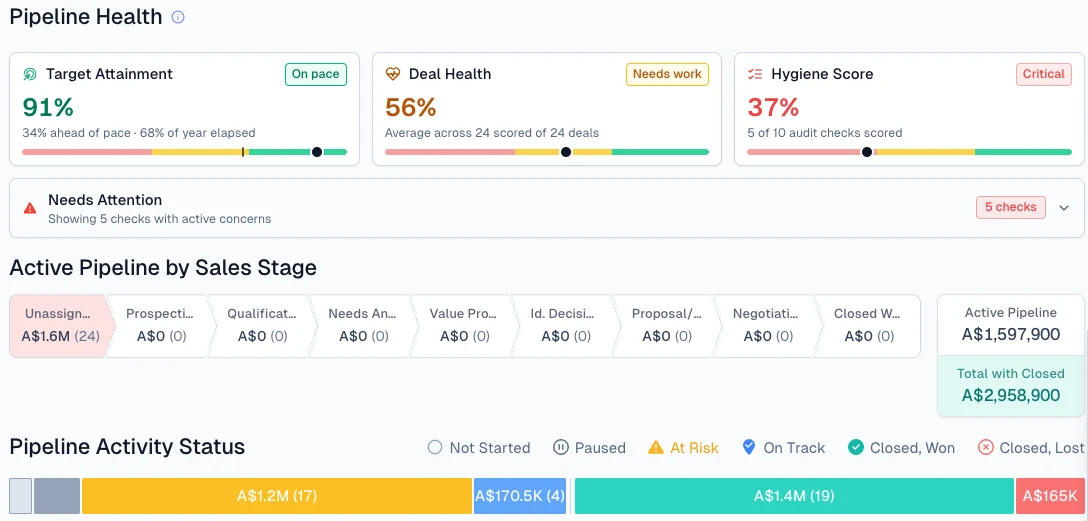Click the Closed, Lost cross legend icon
Image resolution: width=1088 pixels, height=521 pixels.
pos(985,447)
